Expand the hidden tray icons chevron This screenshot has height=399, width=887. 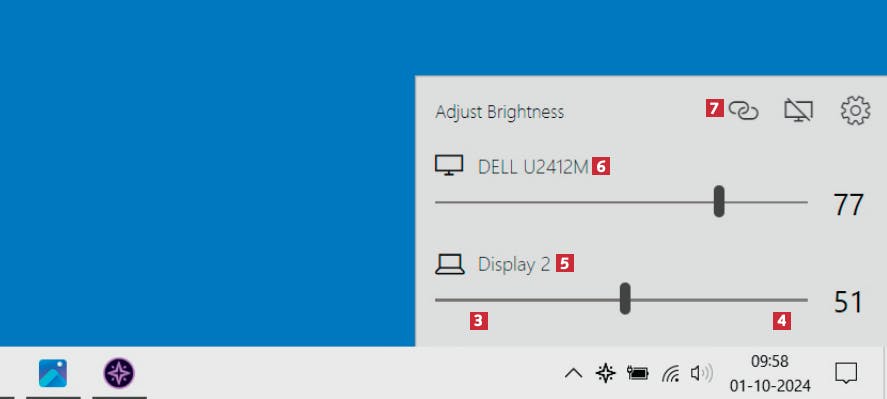(x=573, y=374)
